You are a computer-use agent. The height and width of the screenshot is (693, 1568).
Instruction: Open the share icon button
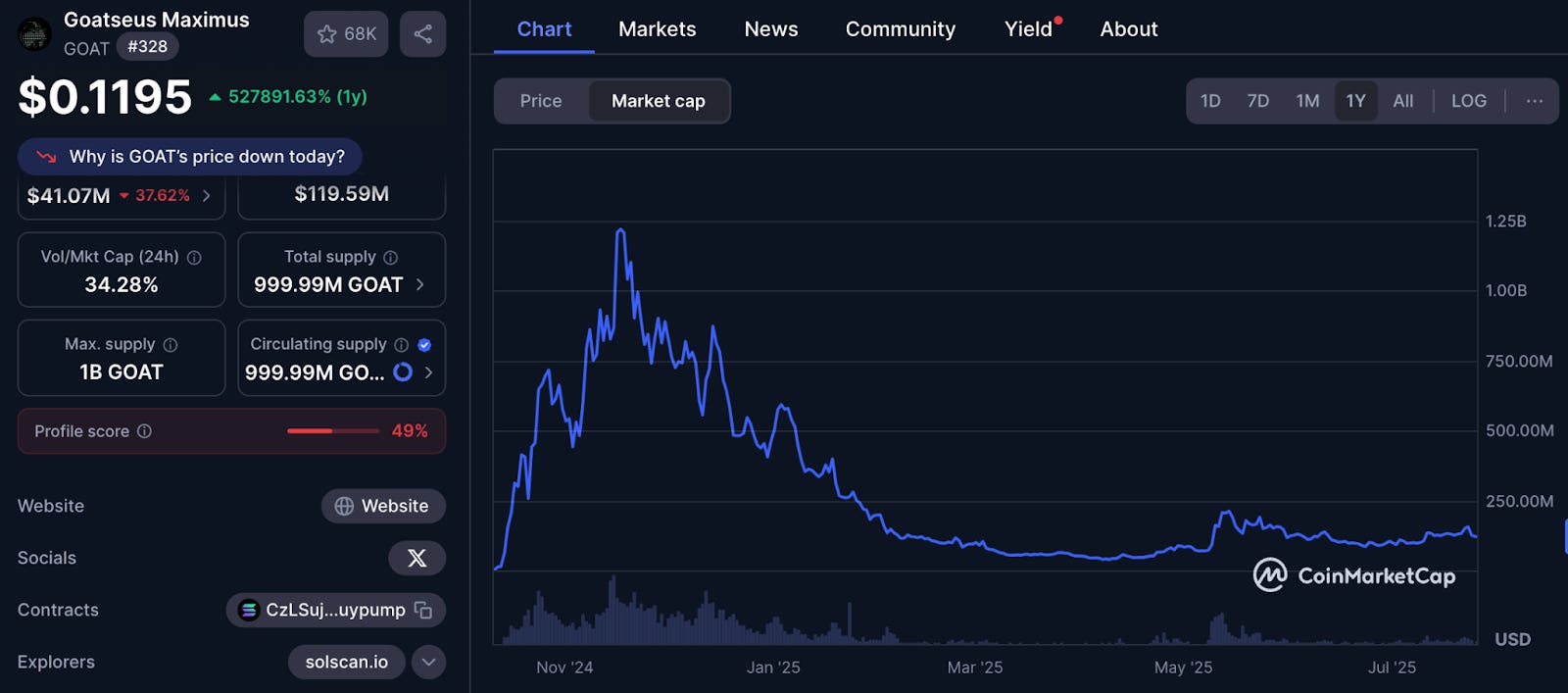423,34
